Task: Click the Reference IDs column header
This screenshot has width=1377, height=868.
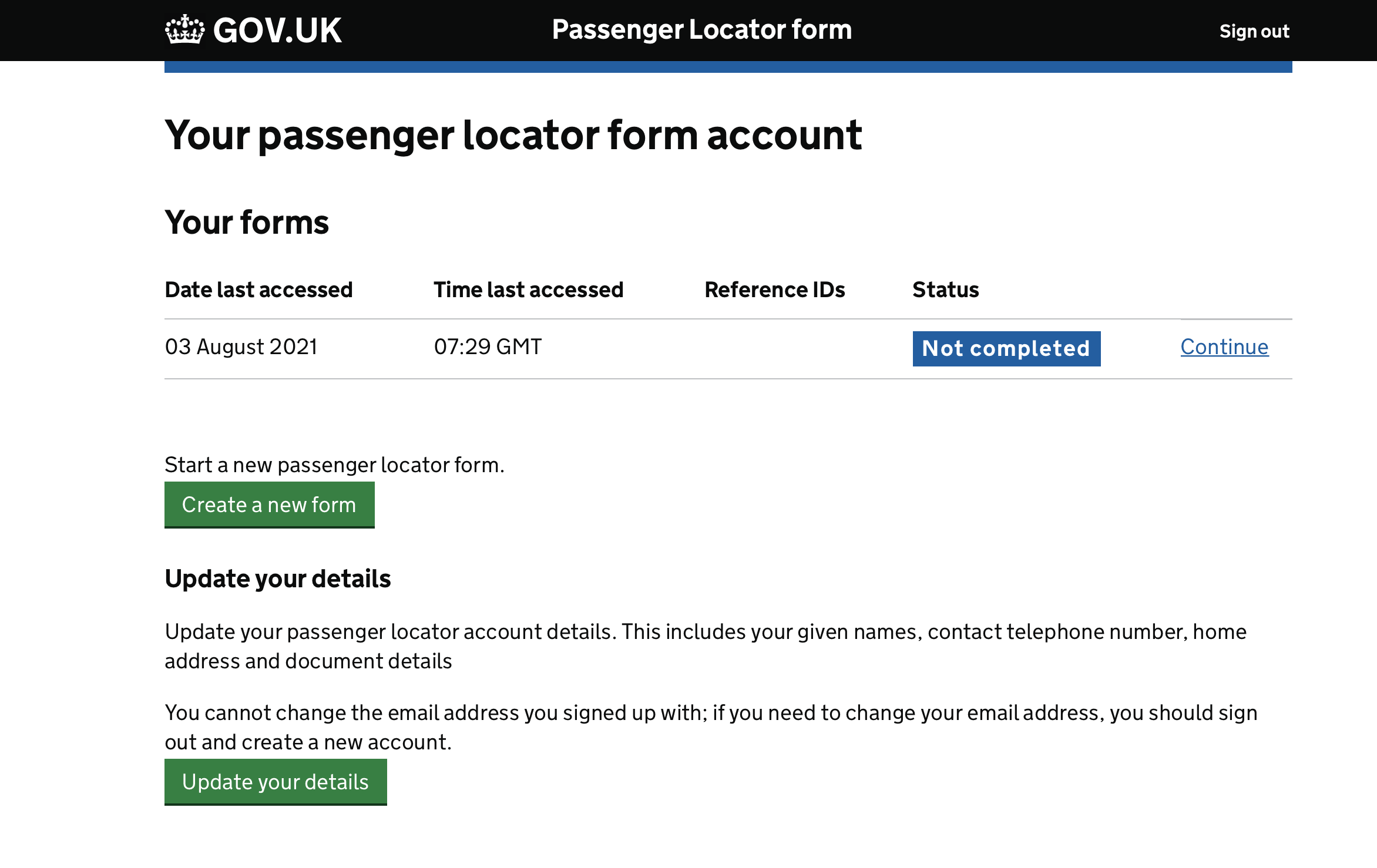Action: click(x=774, y=290)
